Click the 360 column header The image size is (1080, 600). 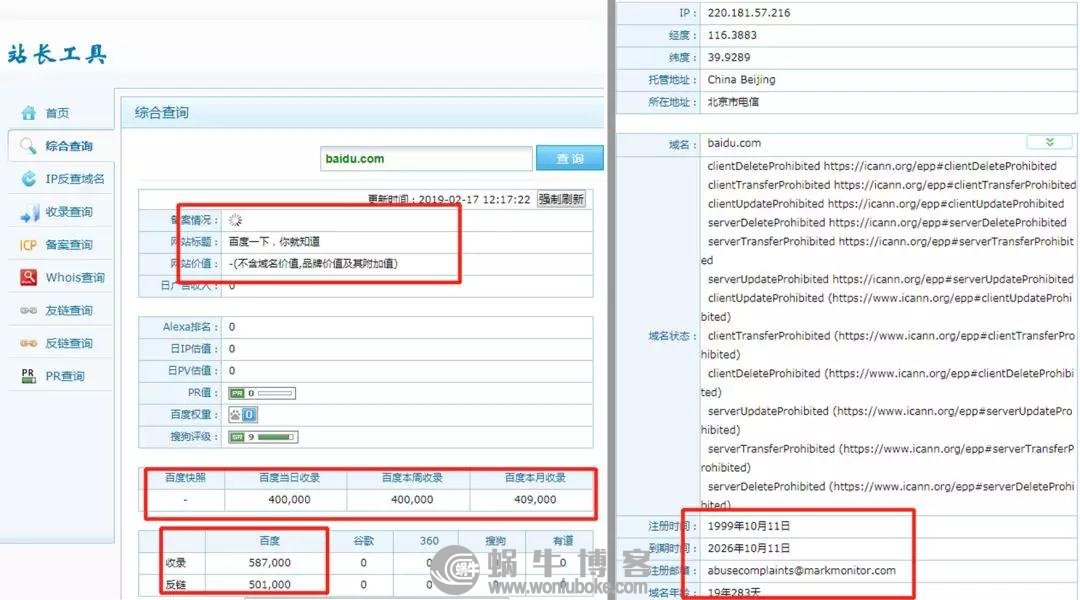coord(429,541)
